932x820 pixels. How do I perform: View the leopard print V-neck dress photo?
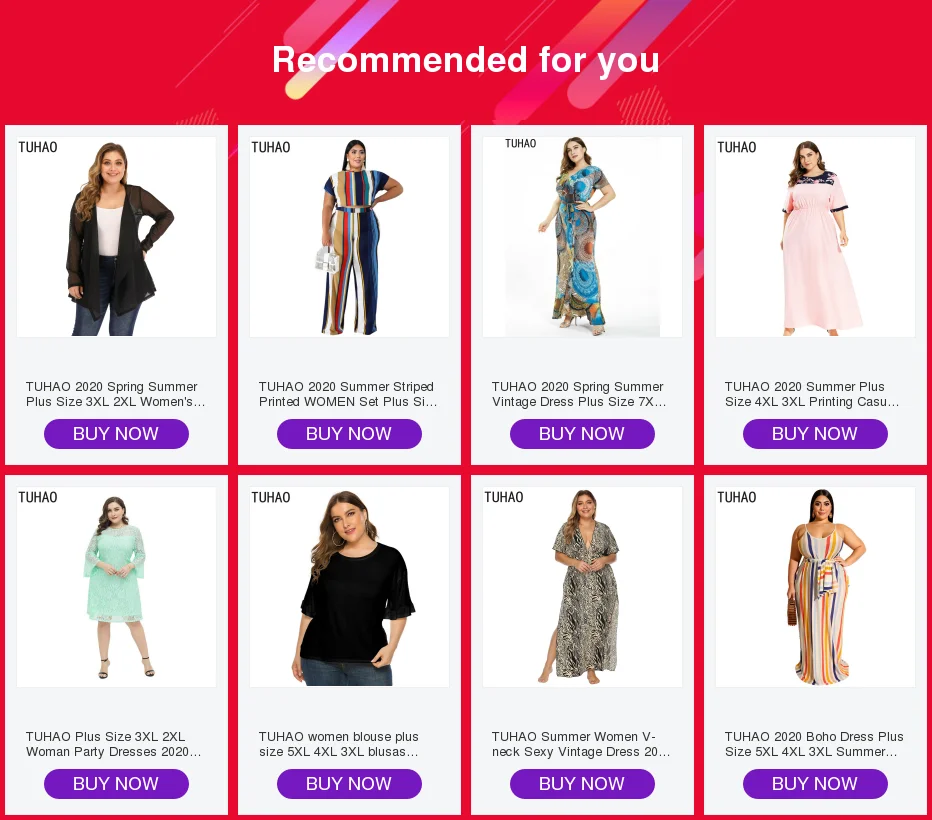582,587
